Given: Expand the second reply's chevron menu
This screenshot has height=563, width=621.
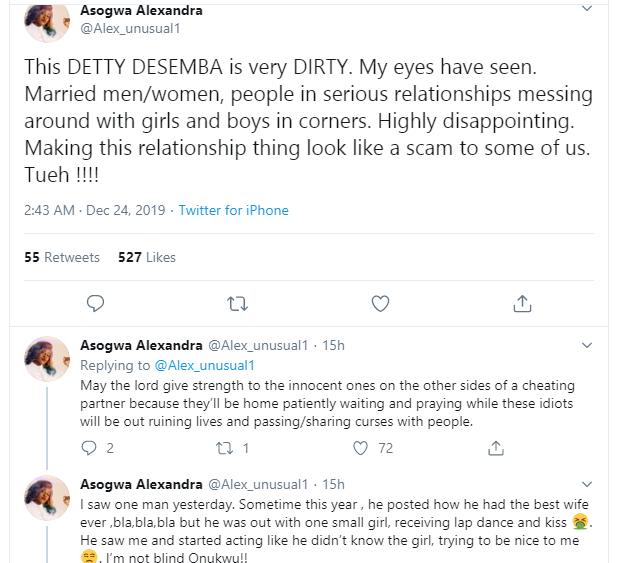Looking at the screenshot, I should pyautogui.click(x=588, y=484).
